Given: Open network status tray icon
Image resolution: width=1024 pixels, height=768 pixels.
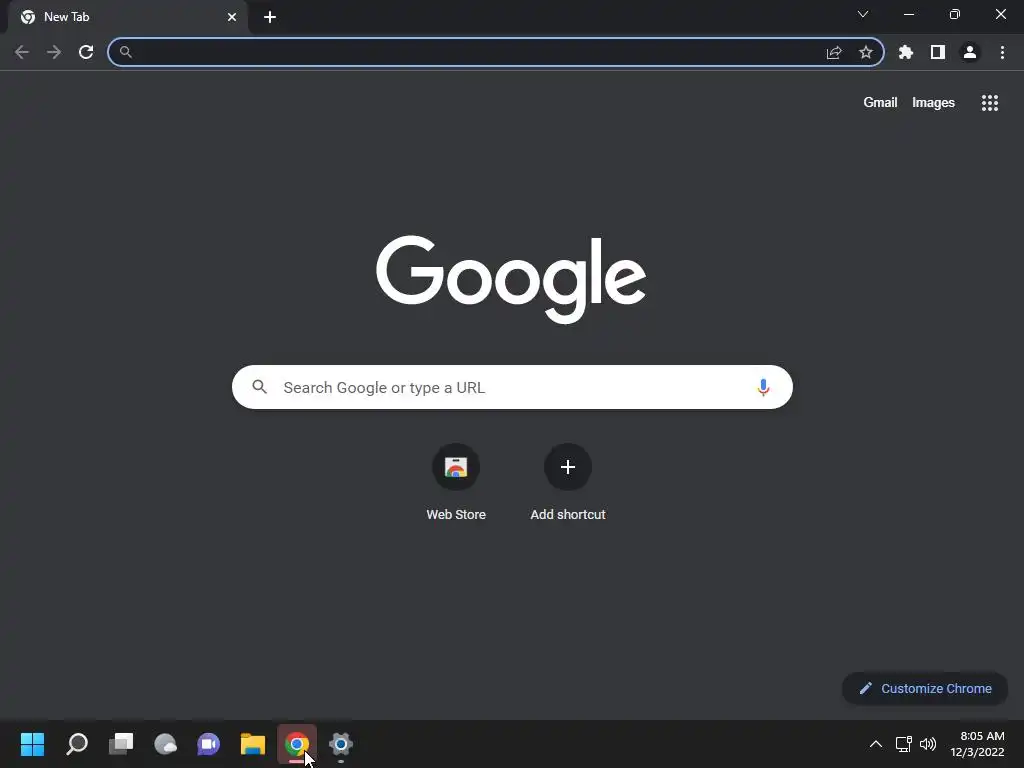Looking at the screenshot, I should (x=904, y=744).
